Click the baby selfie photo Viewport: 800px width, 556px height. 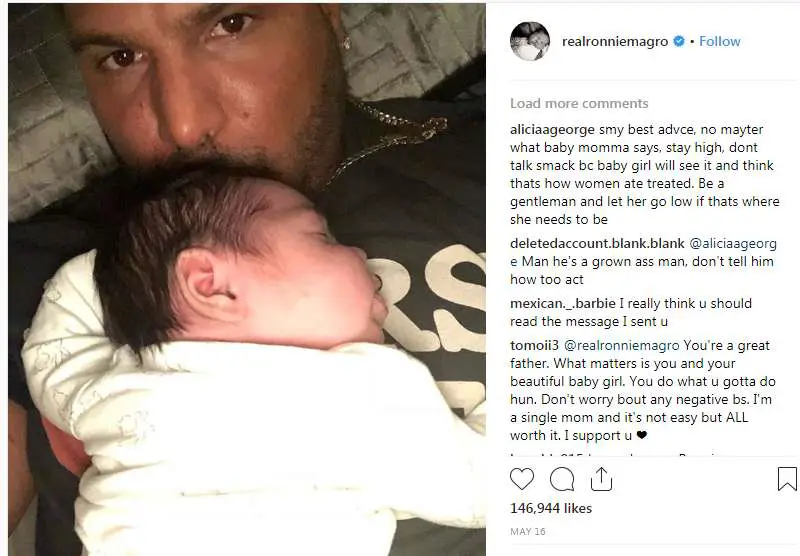click(x=247, y=278)
